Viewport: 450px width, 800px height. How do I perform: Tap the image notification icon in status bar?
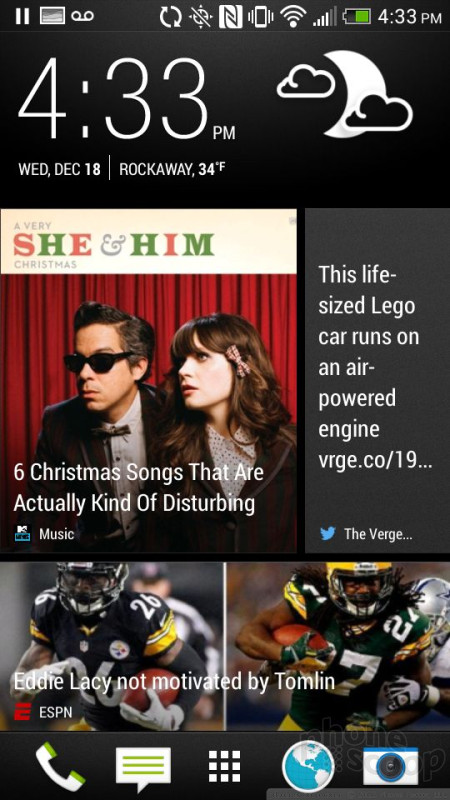coord(52,16)
